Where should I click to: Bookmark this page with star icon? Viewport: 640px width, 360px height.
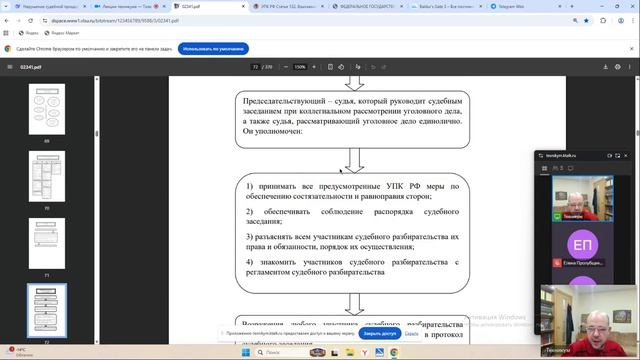(587, 20)
